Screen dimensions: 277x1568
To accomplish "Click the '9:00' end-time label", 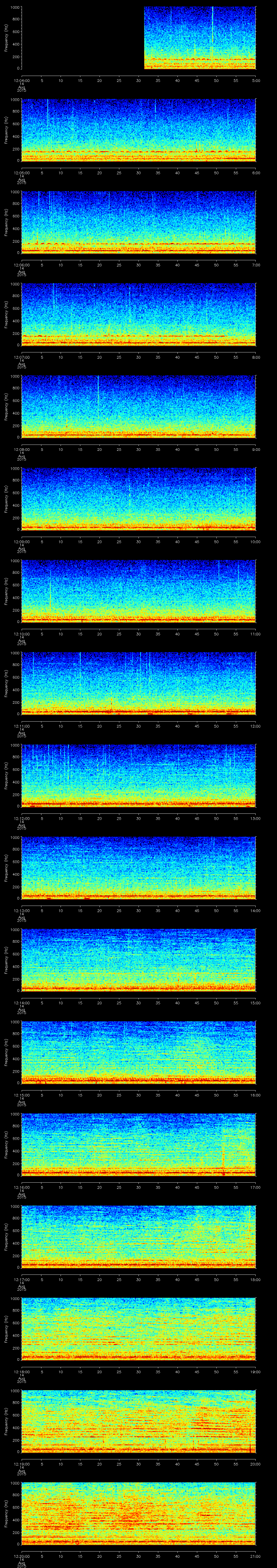I will [x=256, y=449].
